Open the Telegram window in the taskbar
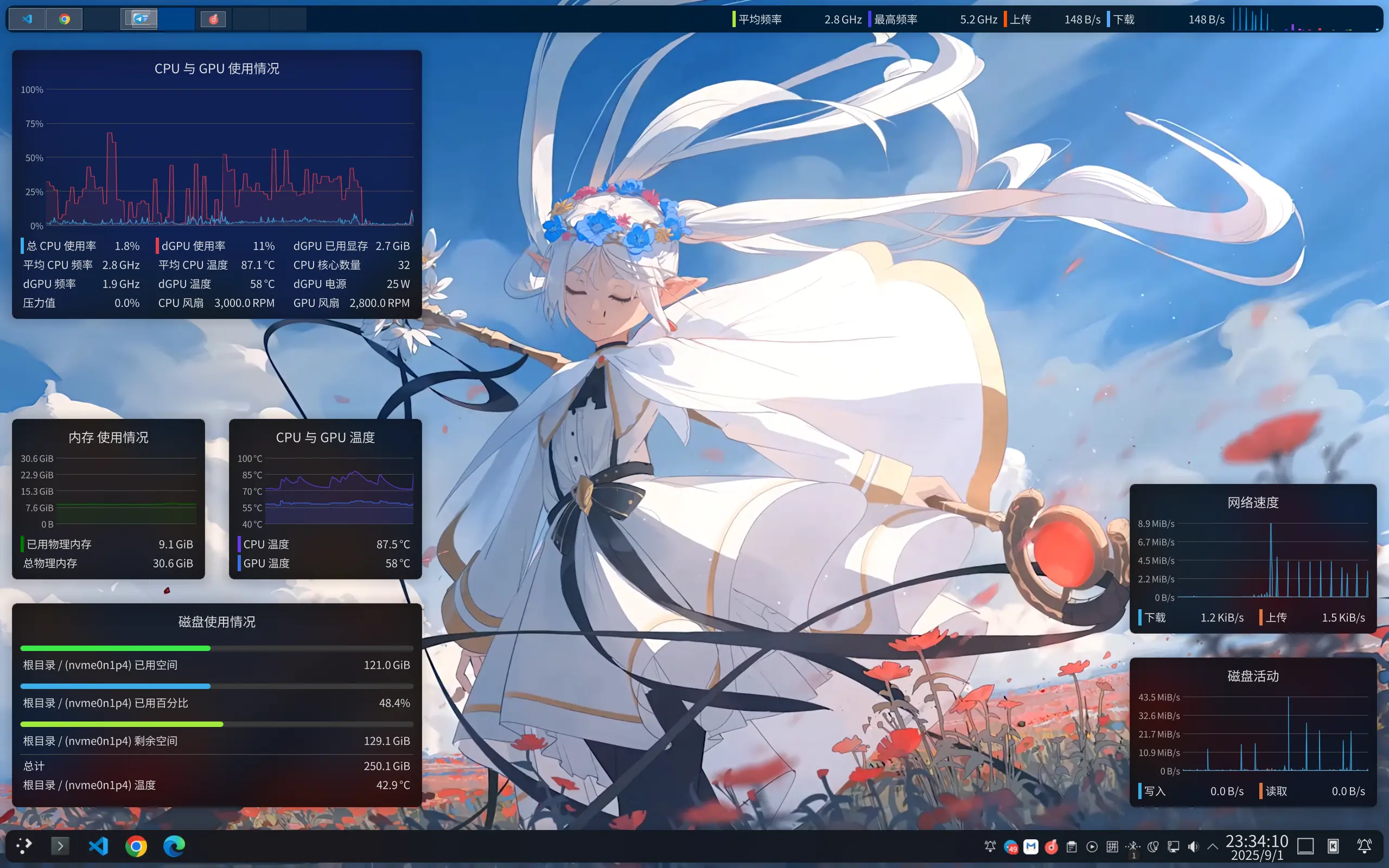Viewport: 1389px width, 868px height. click(x=138, y=18)
